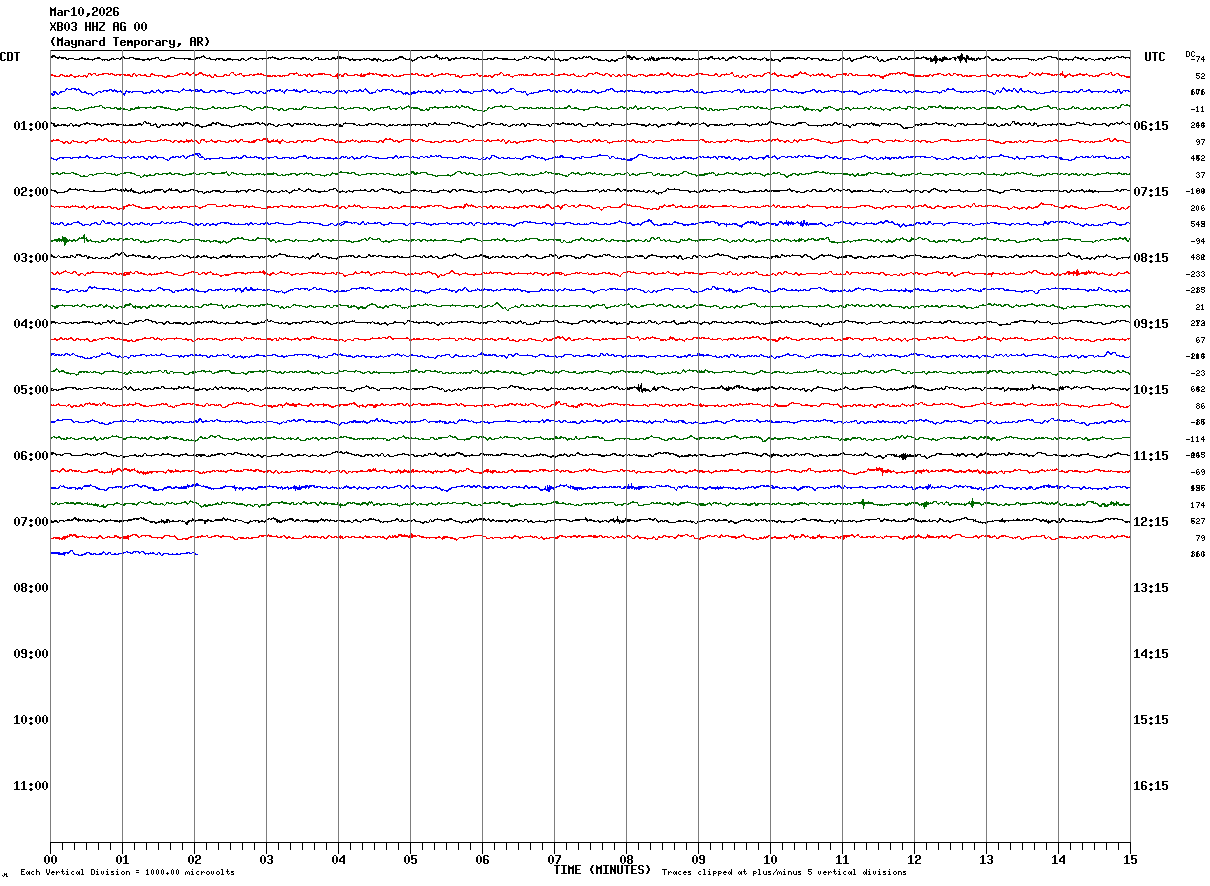Click minute 15 on the bottom time axis
This screenshot has height=886, width=1210.
click(1130, 859)
